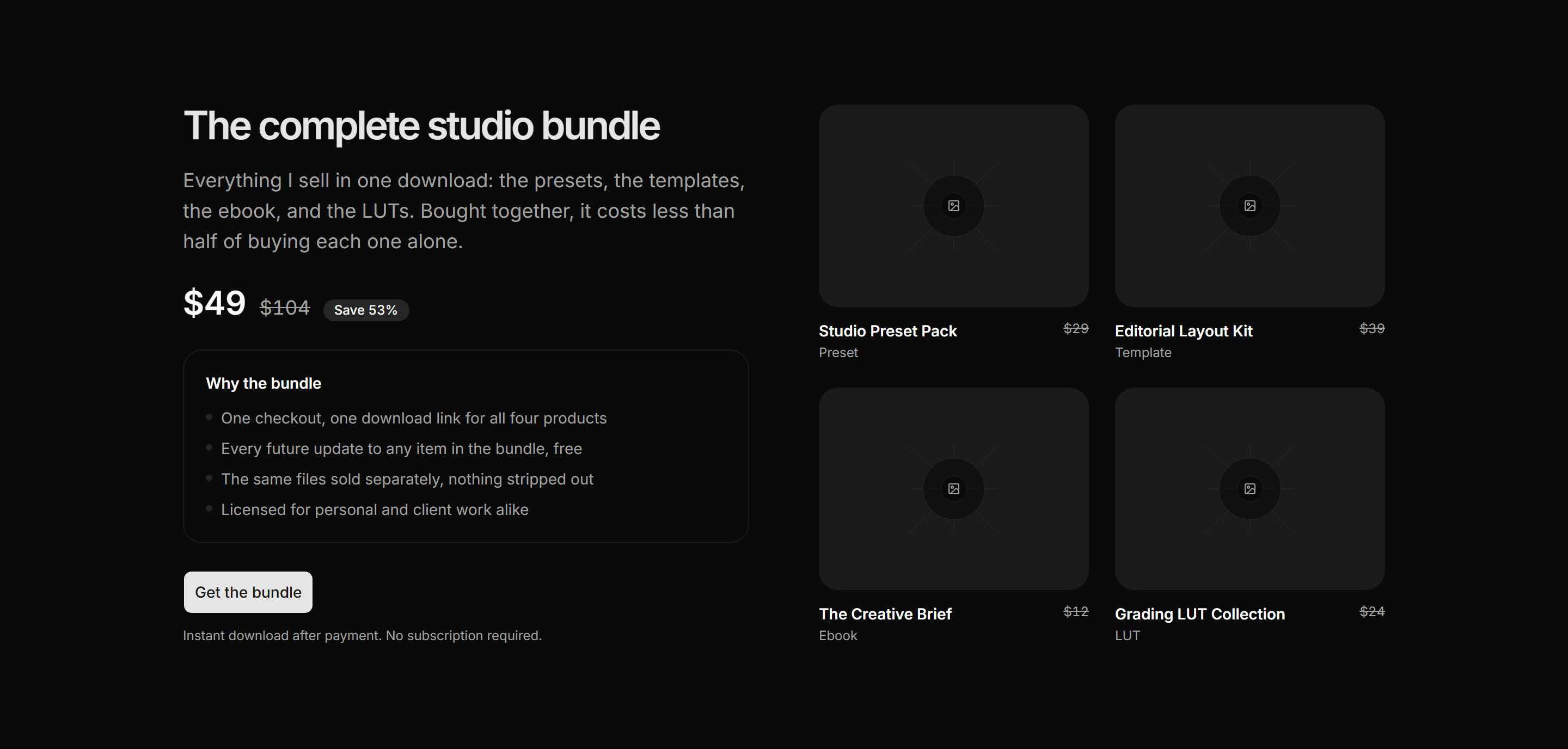Click the Template category label

[x=1143, y=352]
